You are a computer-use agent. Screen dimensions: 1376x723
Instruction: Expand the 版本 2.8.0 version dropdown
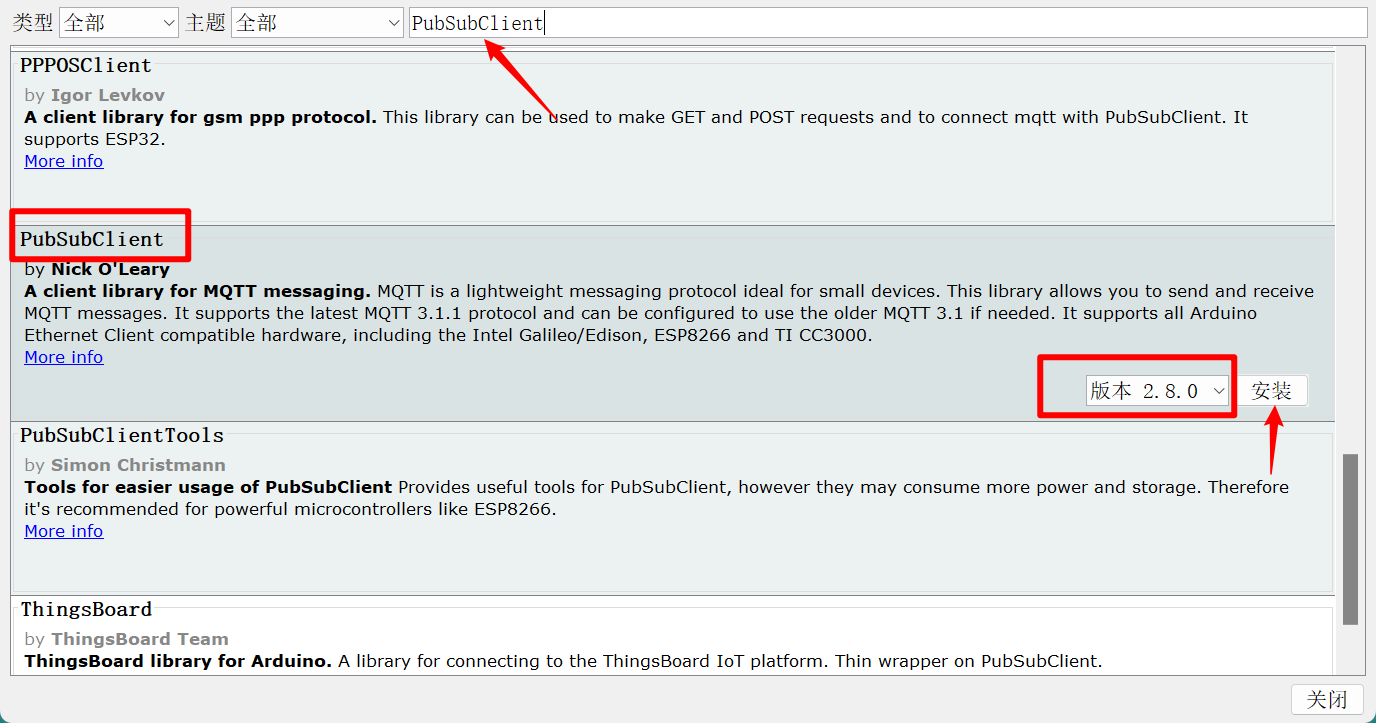[1158, 391]
